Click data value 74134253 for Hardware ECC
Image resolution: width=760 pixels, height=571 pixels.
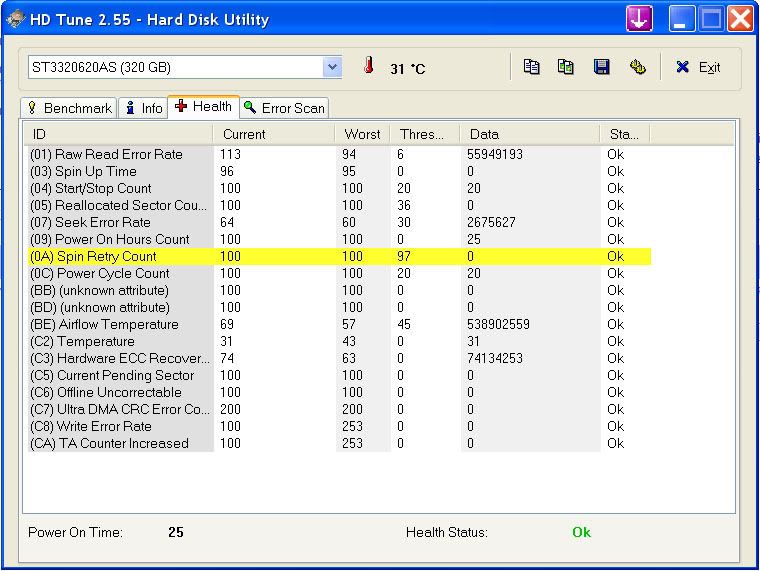coord(495,358)
